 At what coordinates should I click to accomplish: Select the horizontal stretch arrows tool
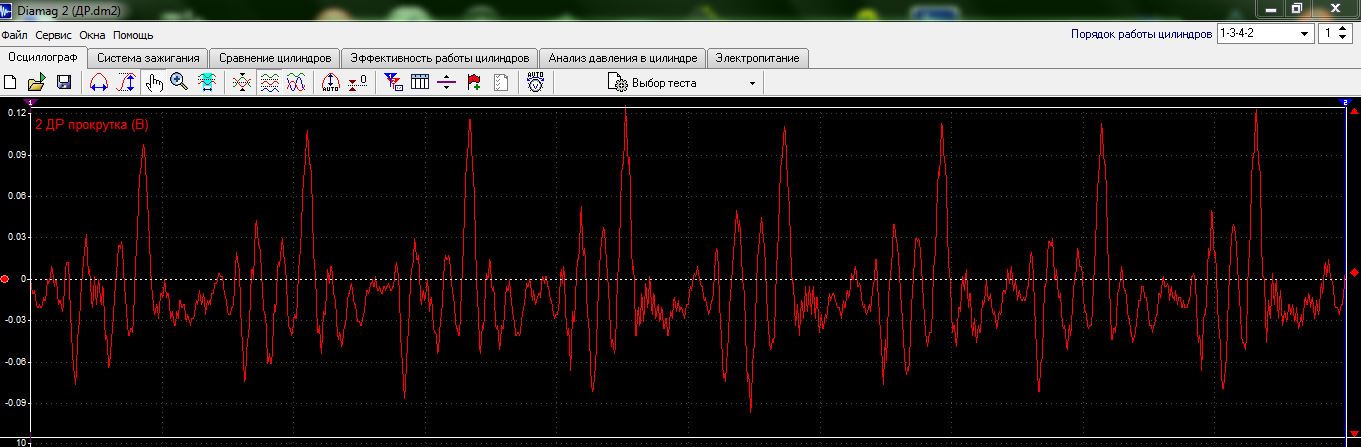[x=99, y=83]
